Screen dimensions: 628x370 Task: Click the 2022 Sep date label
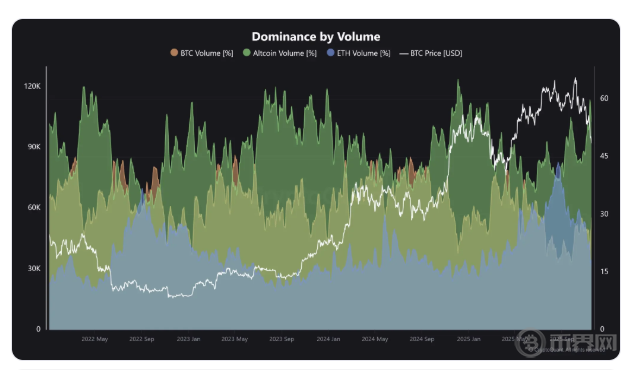[142, 339]
